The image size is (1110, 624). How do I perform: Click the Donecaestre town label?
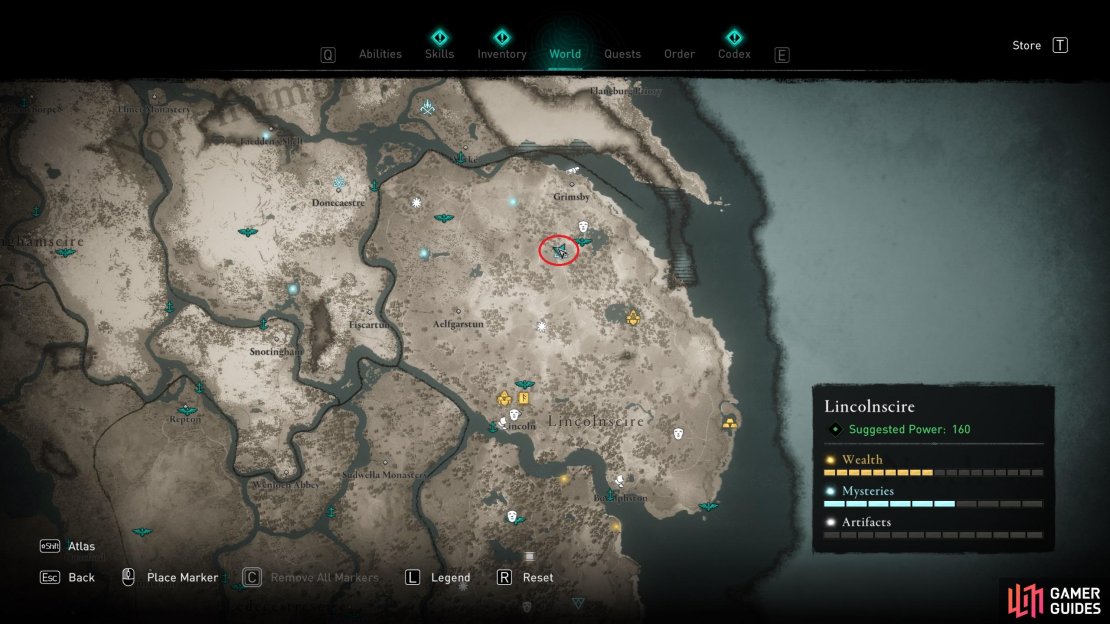[338, 203]
